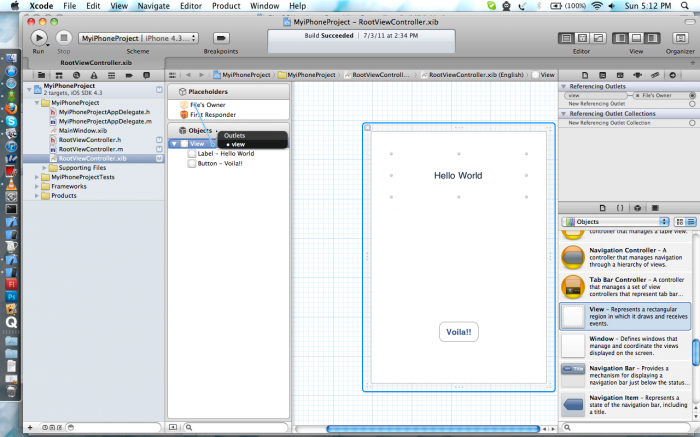Open the Navigate menu
Viewport: 700px width, 437px height.
coord(154,6)
